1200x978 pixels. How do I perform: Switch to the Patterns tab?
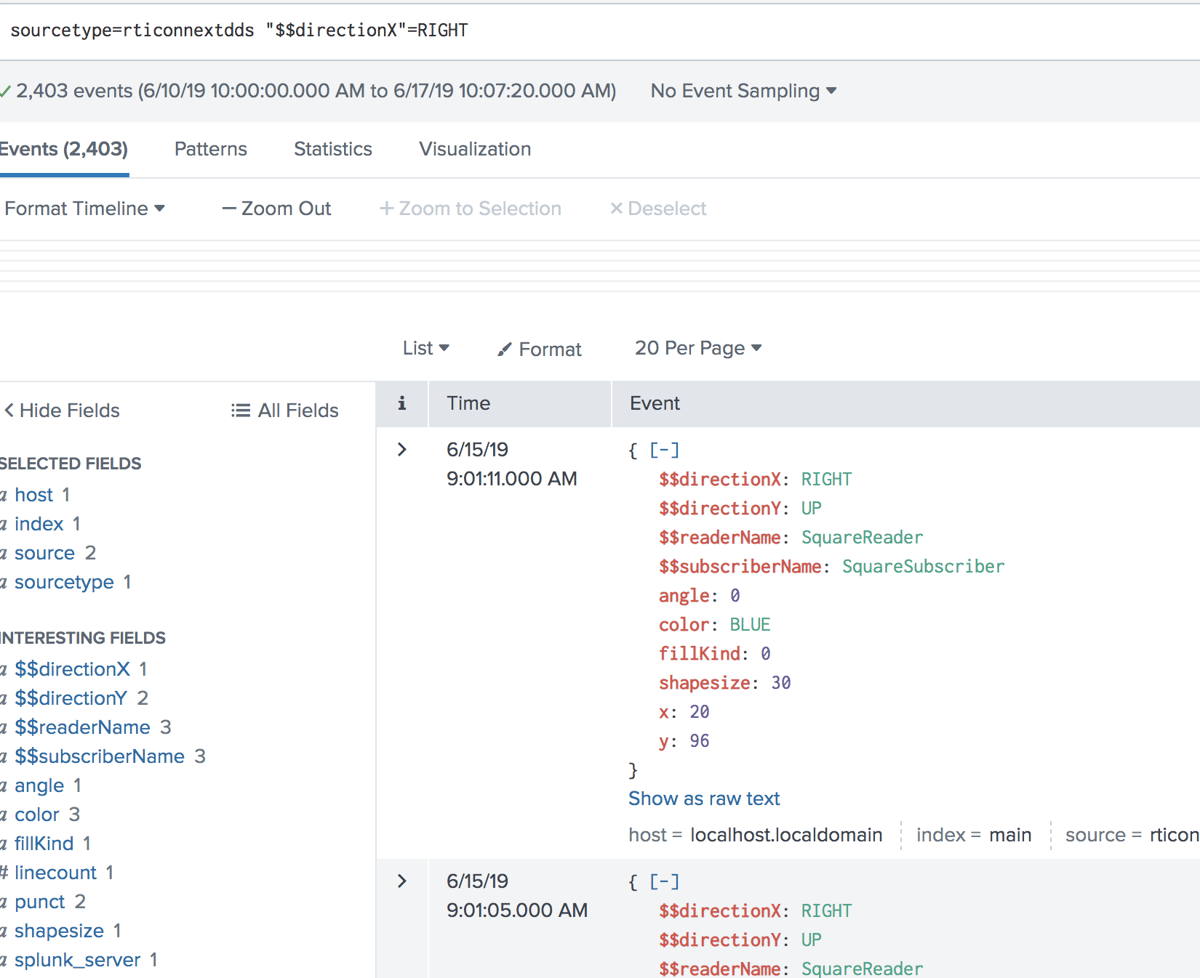click(x=210, y=149)
